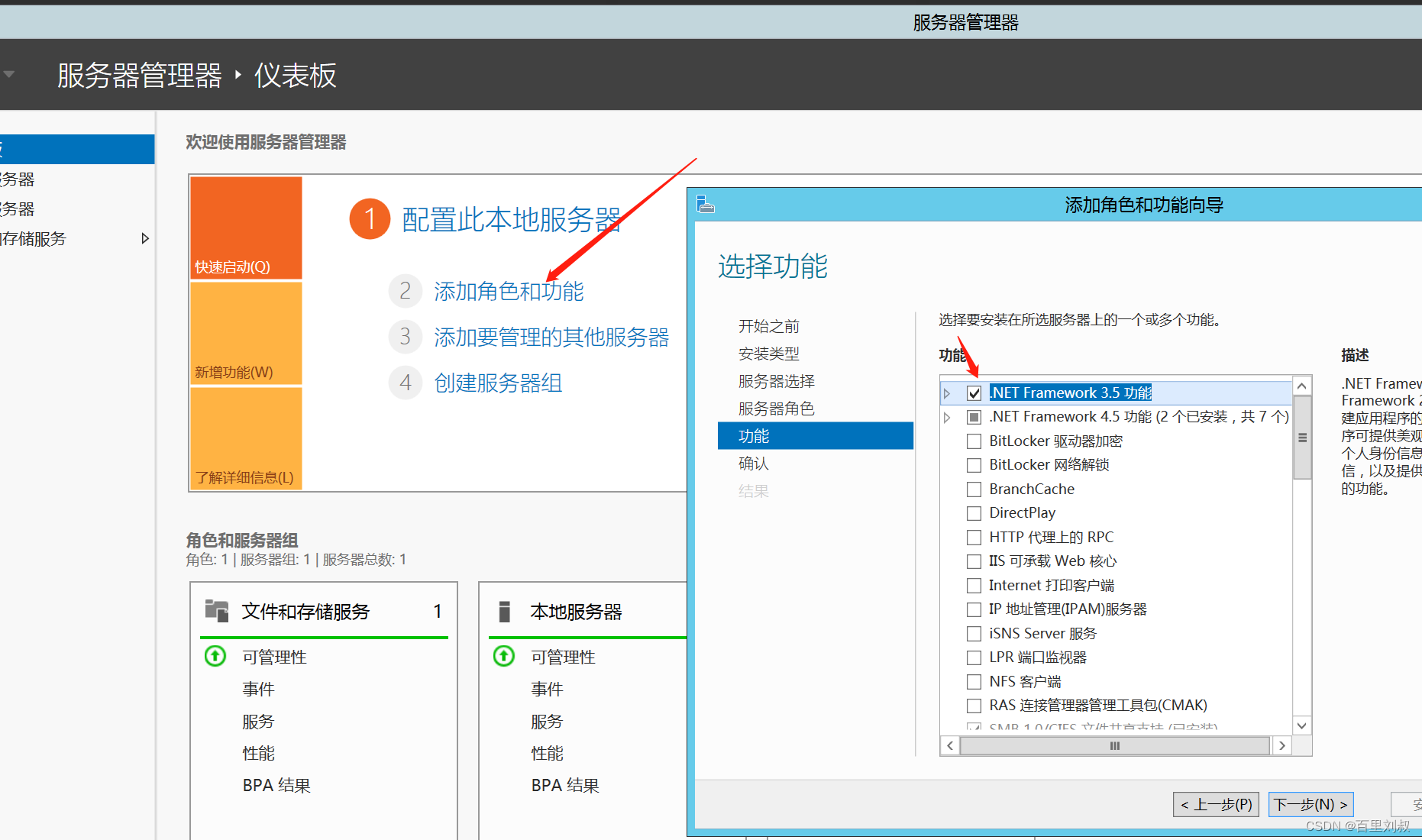This screenshot has height=840, width=1422.
Task: Uncheck .NET Framework 3.5 features checkbox
Action: click(x=974, y=393)
